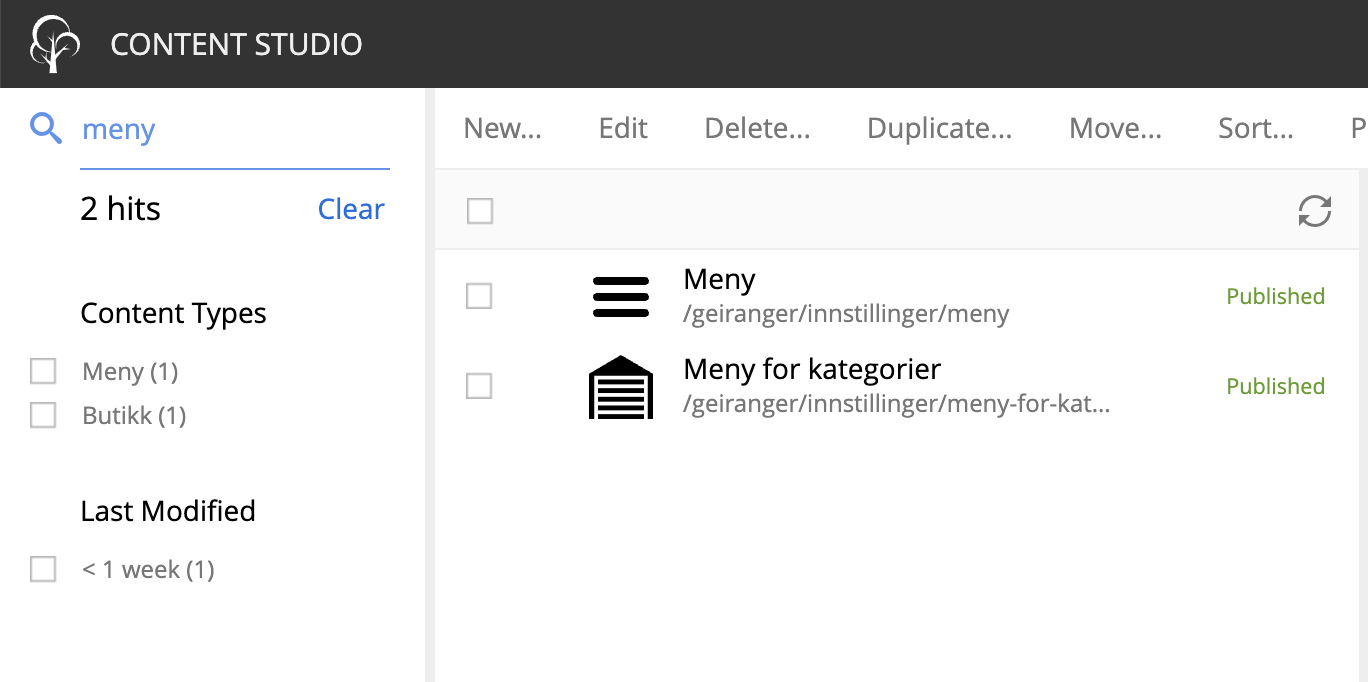Open the New... content dialog

click(x=502, y=128)
